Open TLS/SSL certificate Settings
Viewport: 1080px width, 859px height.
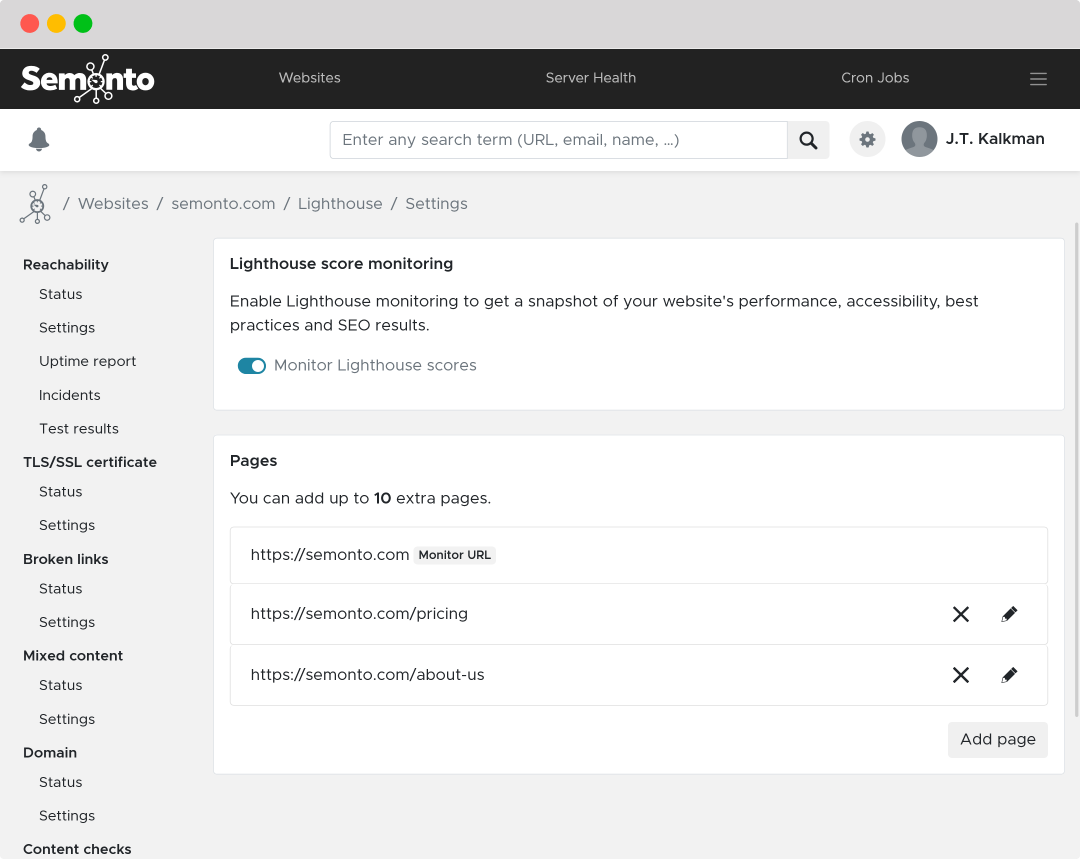click(67, 525)
